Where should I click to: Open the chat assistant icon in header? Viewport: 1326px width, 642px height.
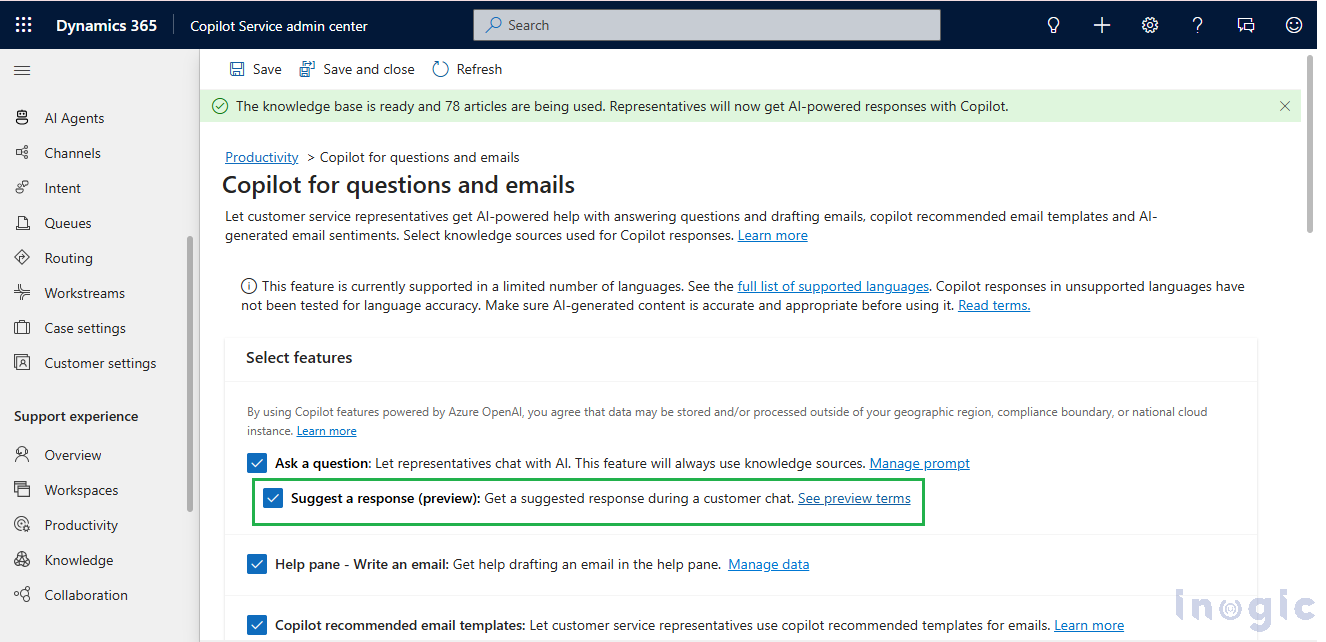pyautogui.click(x=1246, y=25)
